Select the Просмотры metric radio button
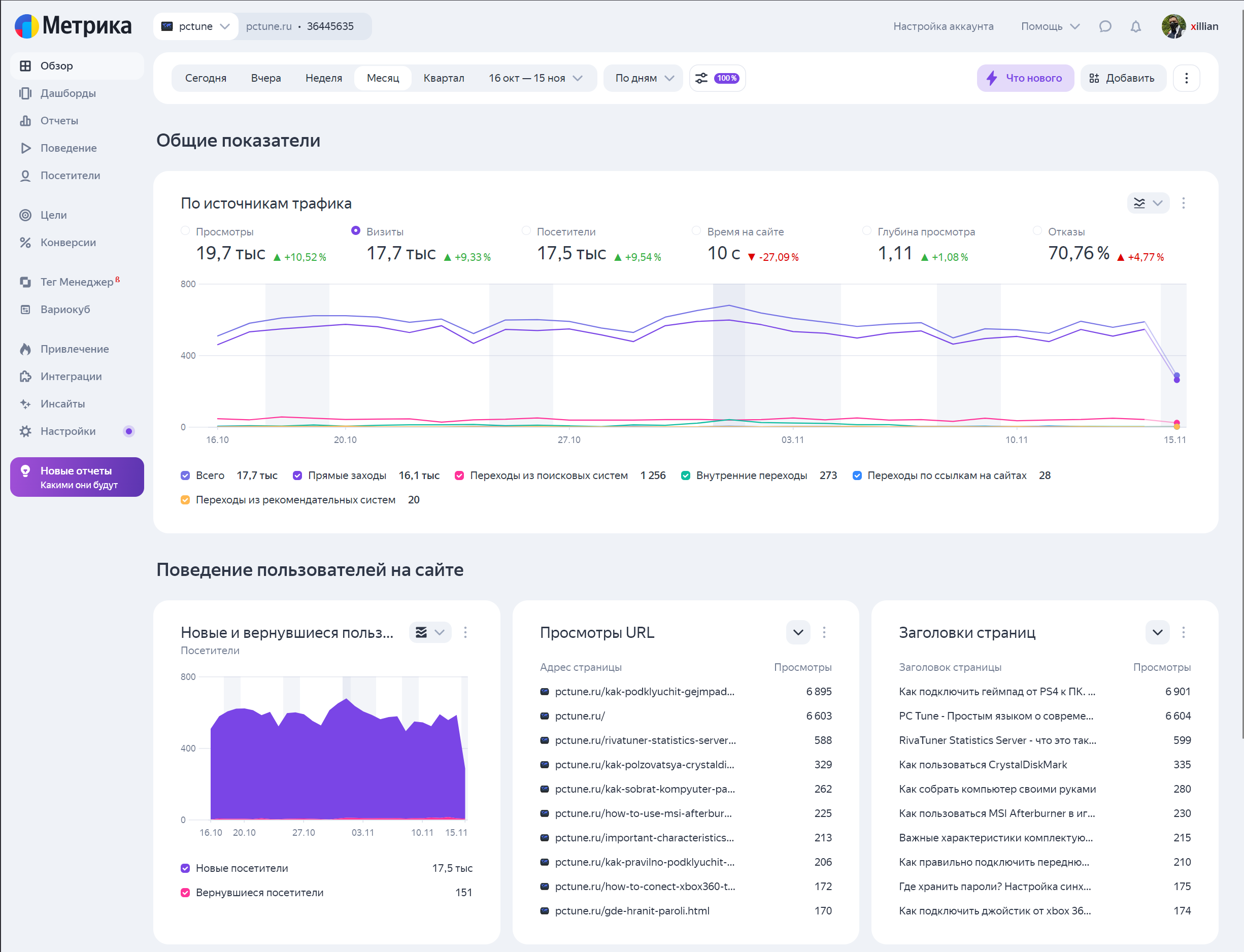 [185, 230]
